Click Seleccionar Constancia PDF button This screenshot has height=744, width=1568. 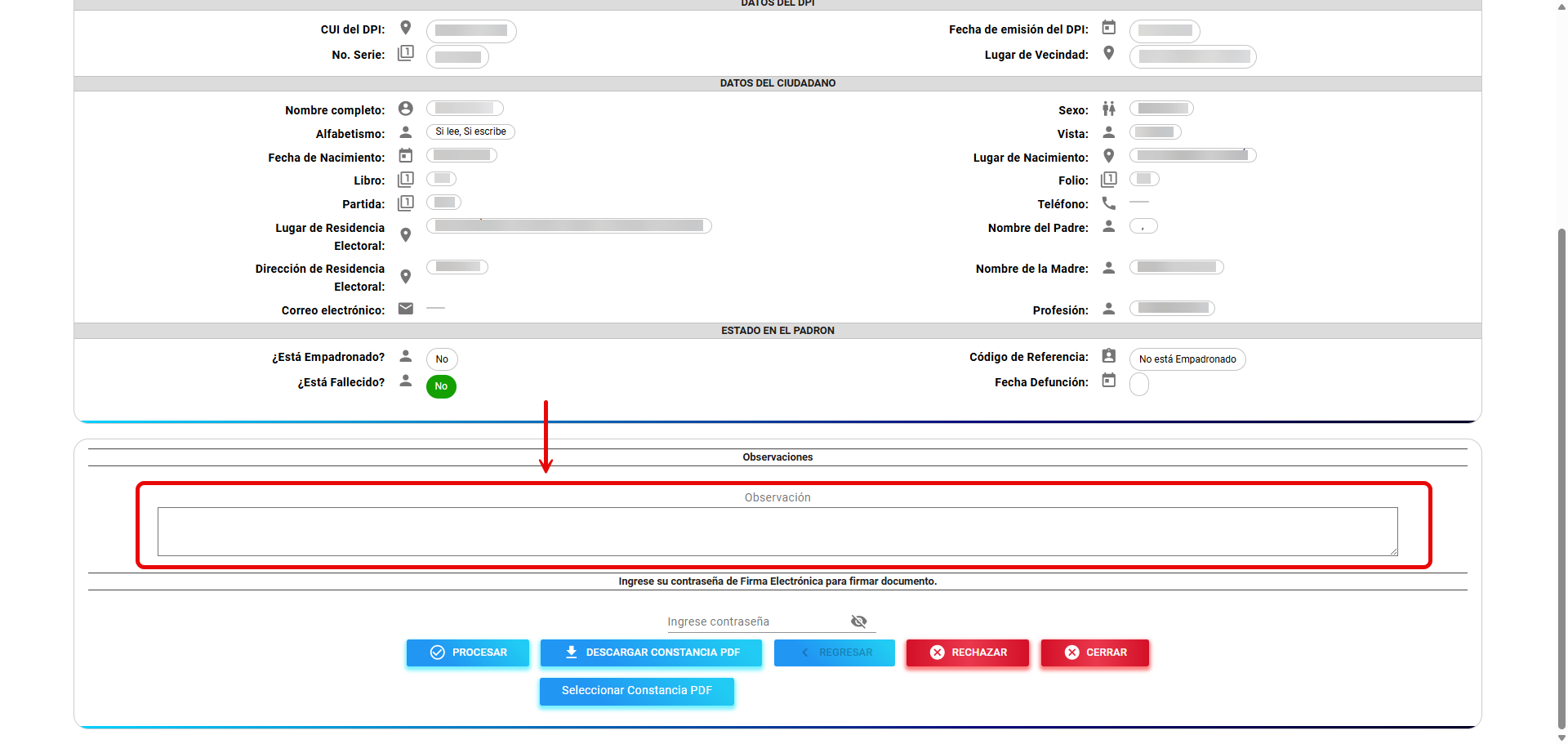pos(636,691)
